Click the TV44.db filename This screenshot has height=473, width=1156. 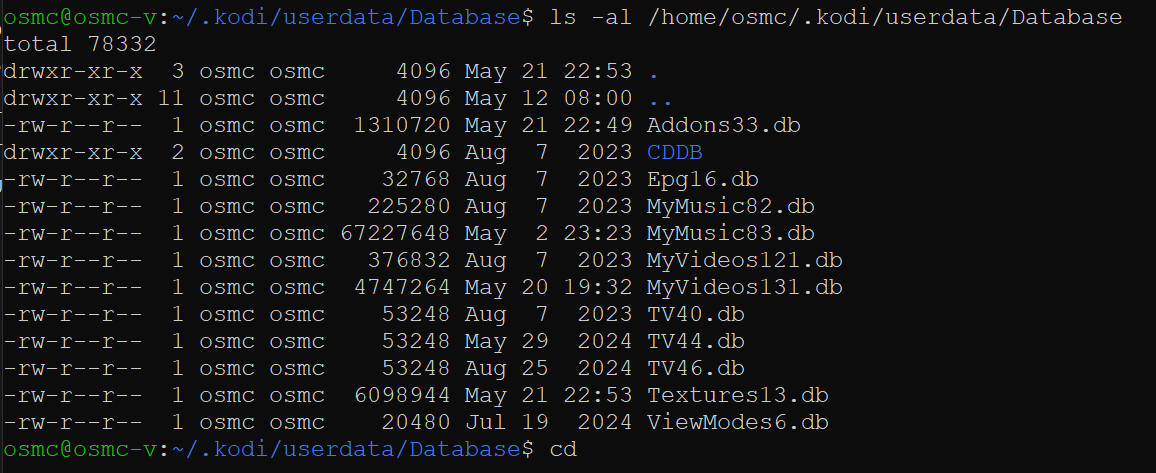695,341
